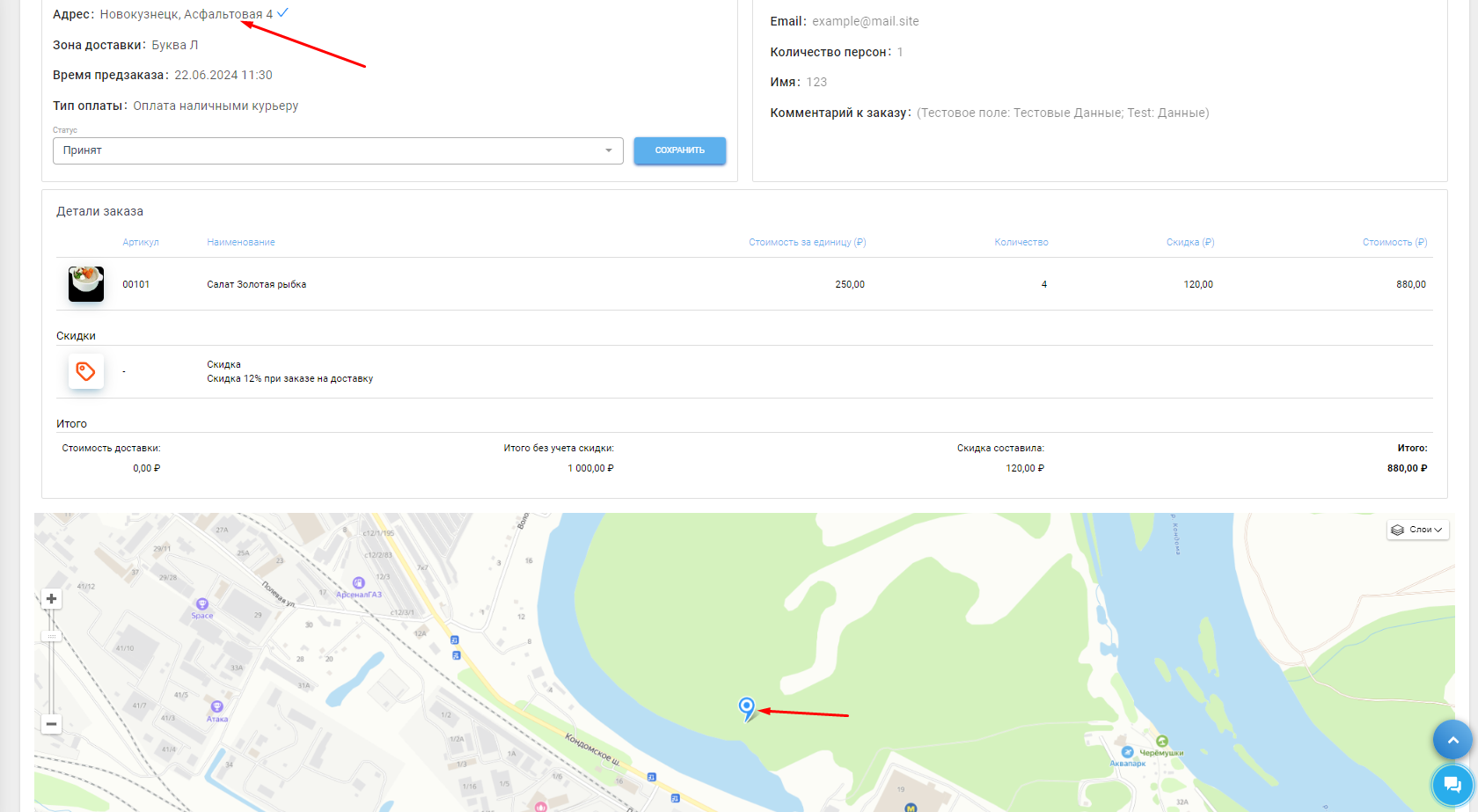Click the Артикул column header
This screenshot has height=812, width=1478.
click(141, 242)
